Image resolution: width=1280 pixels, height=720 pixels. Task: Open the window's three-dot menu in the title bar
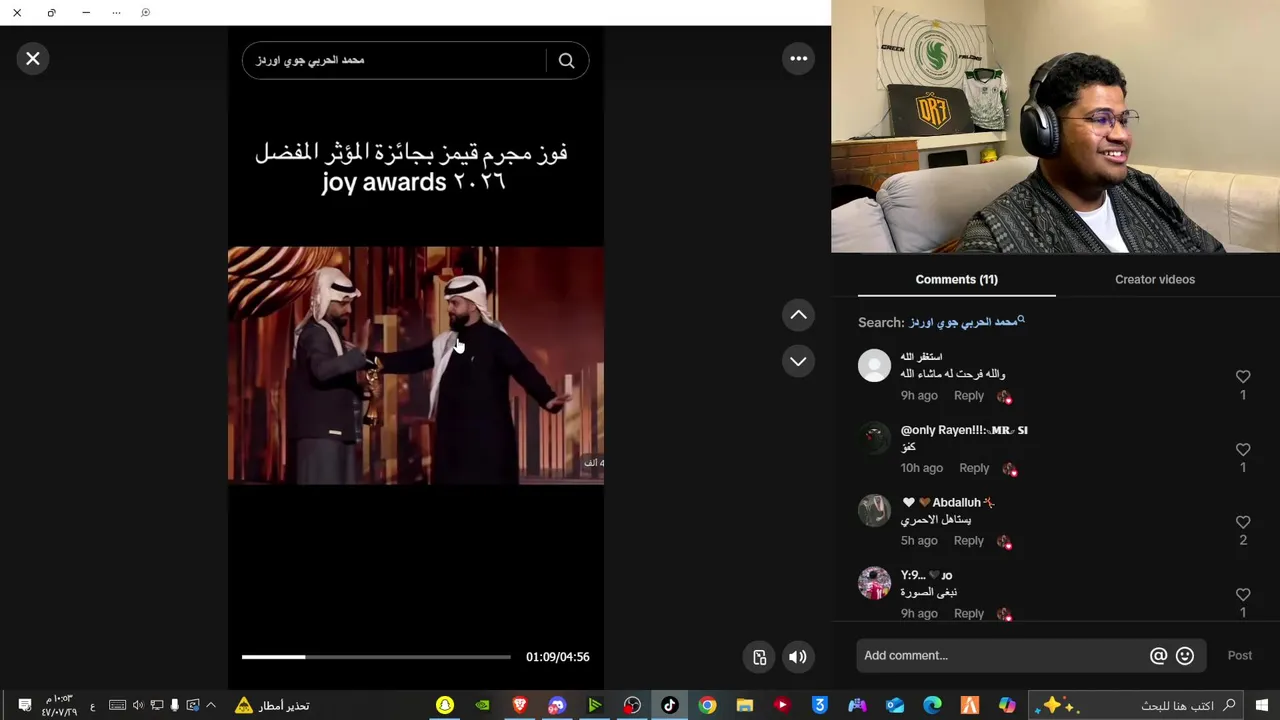tap(116, 13)
